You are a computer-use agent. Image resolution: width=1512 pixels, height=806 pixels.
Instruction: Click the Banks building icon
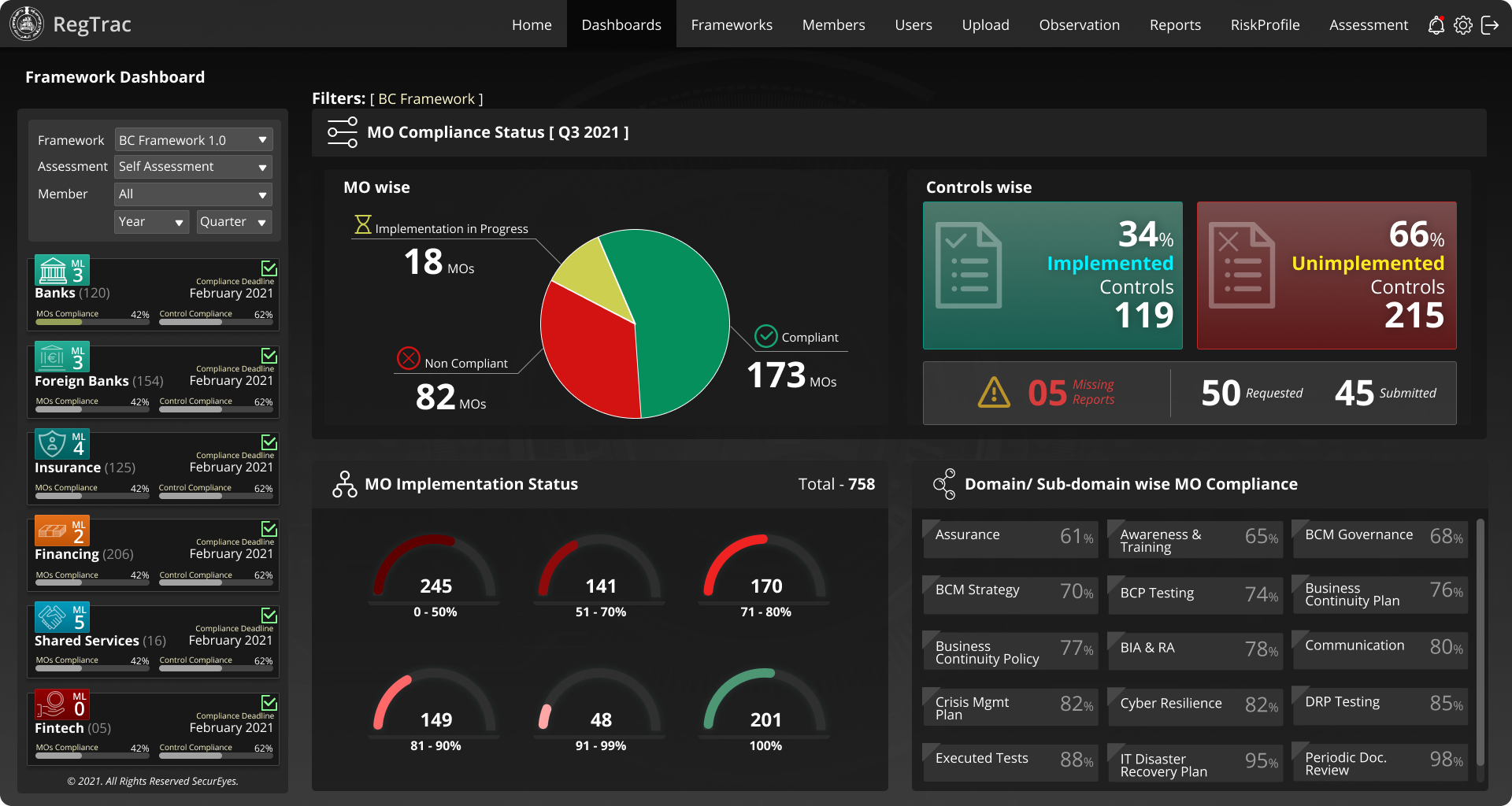click(54, 271)
